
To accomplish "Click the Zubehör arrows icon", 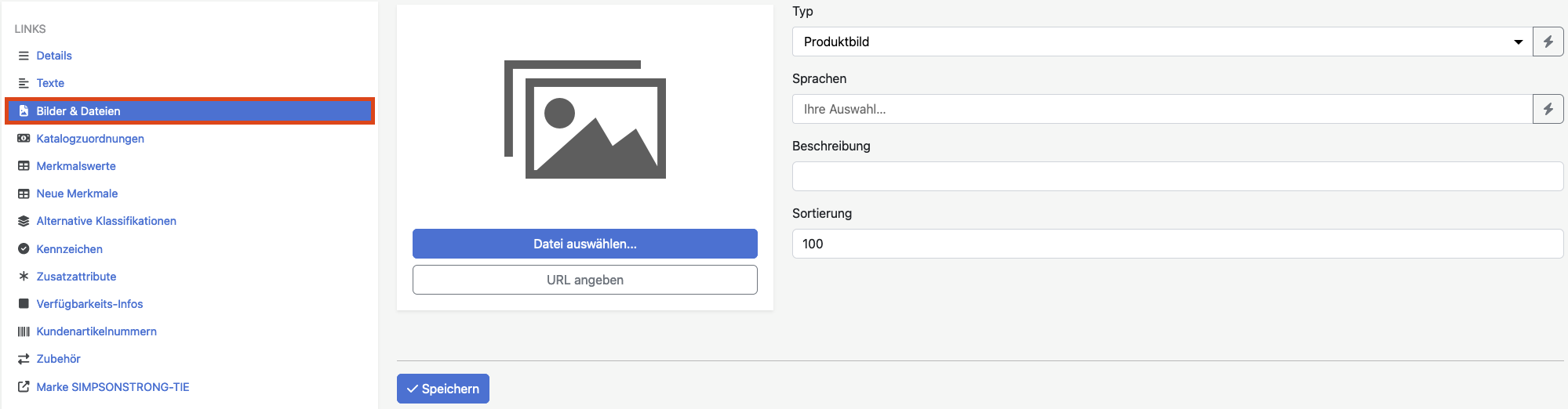I will (24, 359).
